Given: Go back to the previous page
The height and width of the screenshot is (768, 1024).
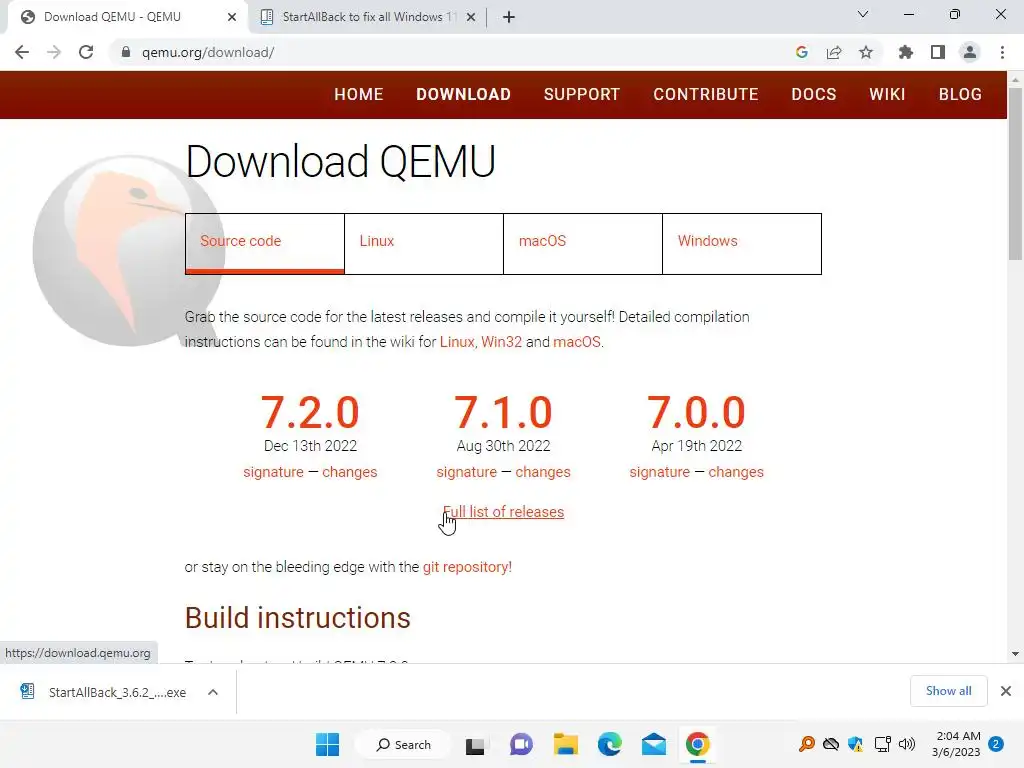Looking at the screenshot, I should tap(22, 52).
